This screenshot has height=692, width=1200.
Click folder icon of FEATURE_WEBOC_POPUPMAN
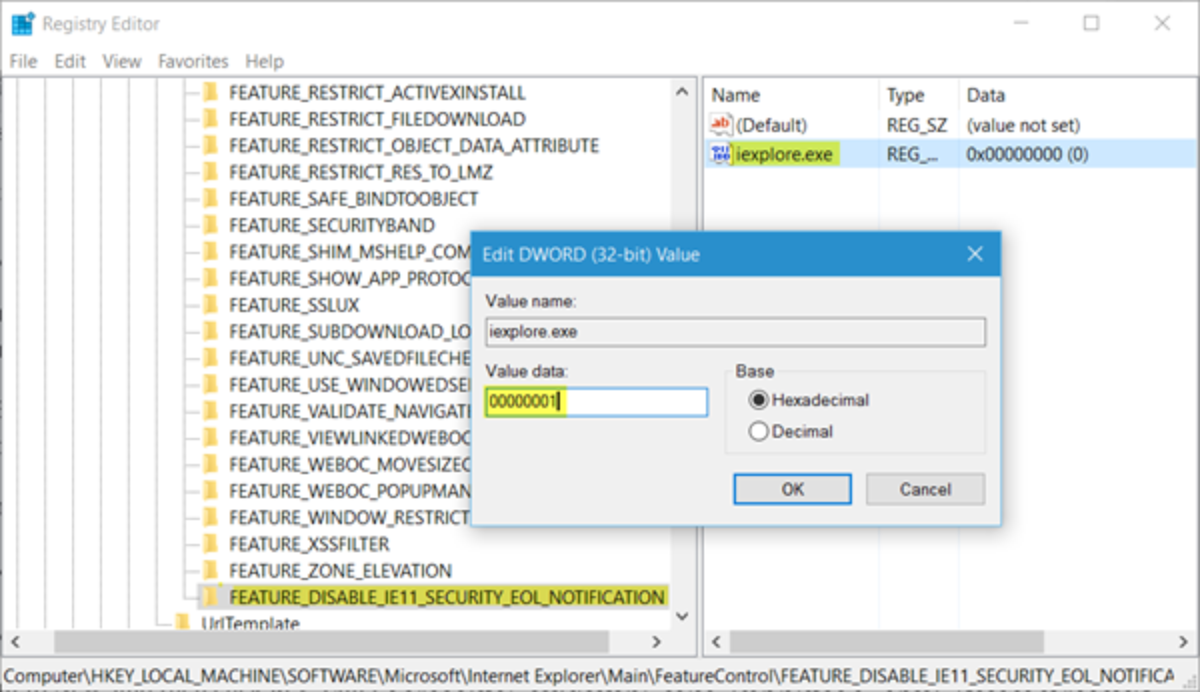210,491
